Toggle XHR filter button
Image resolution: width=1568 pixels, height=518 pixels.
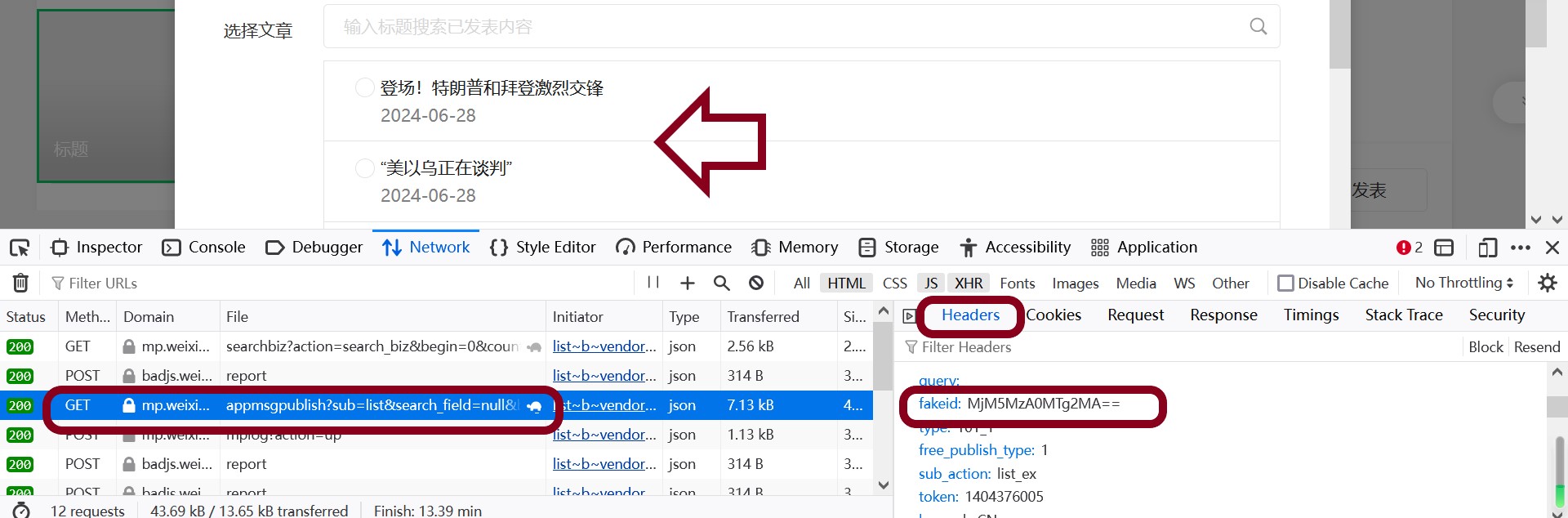(969, 283)
